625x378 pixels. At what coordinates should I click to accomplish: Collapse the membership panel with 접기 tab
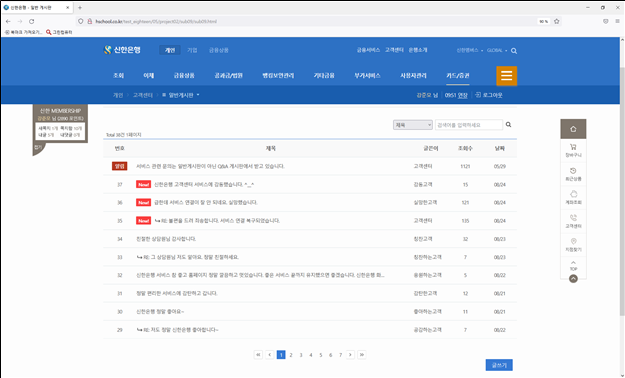38,148
